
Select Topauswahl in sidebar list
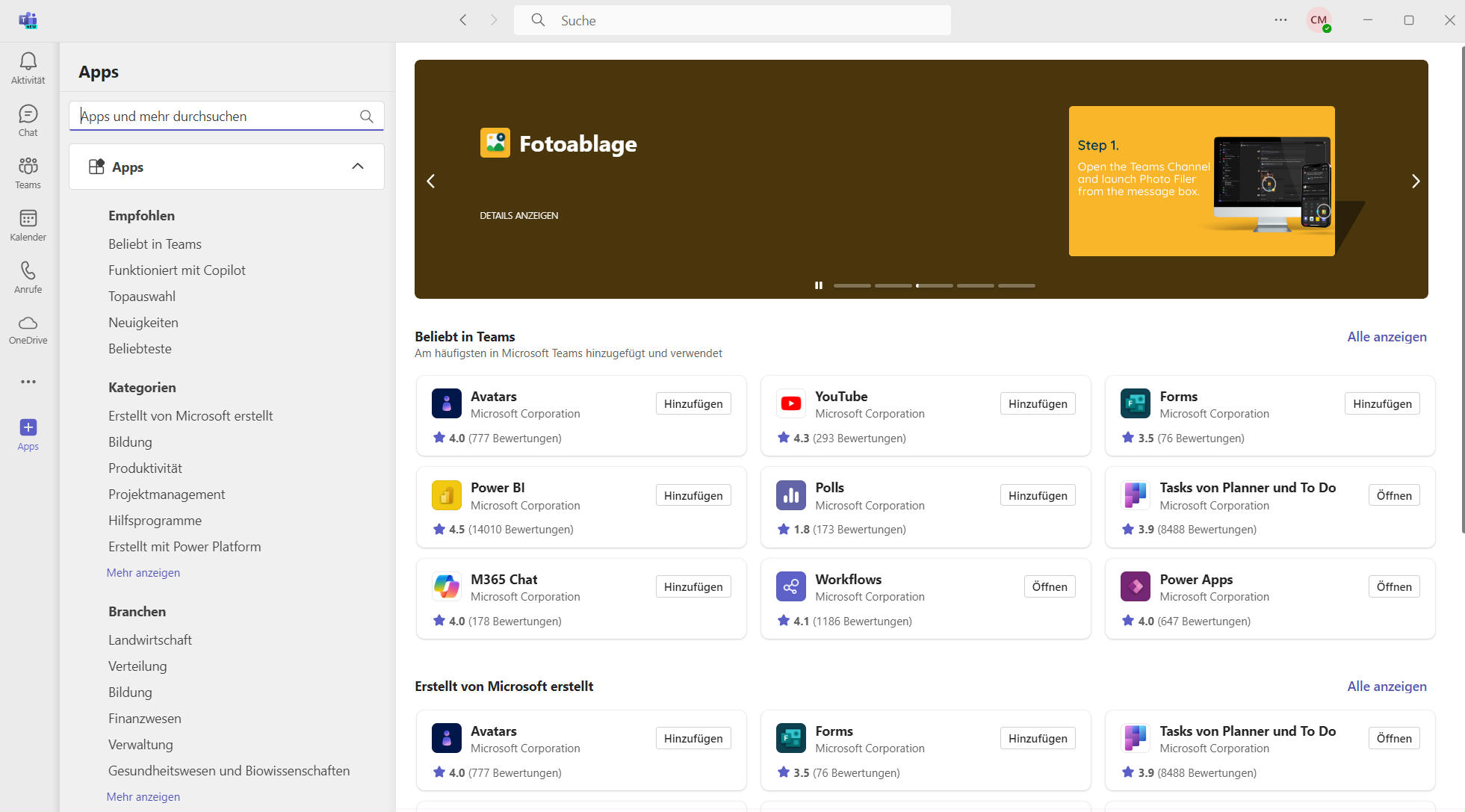point(142,297)
